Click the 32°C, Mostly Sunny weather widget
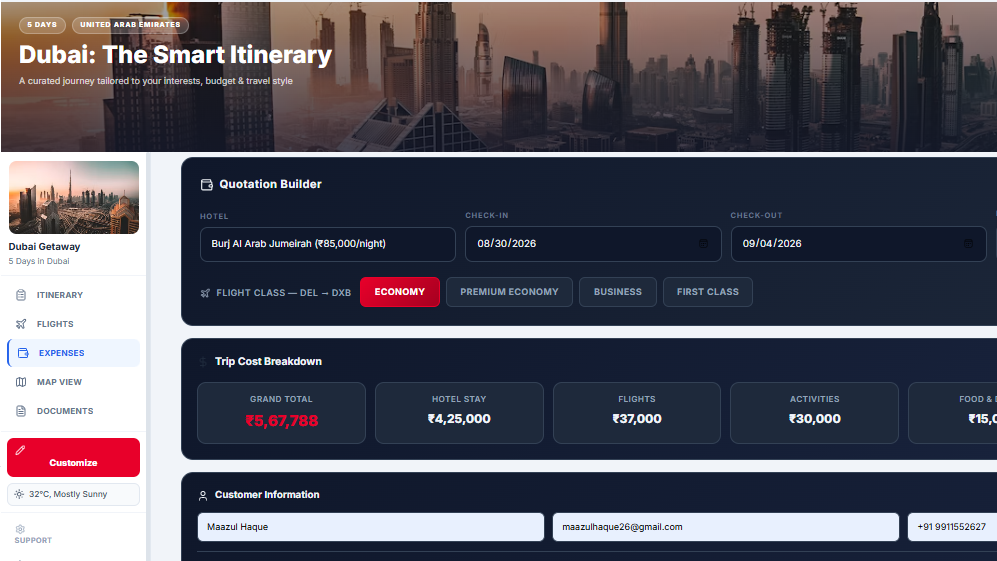 pyautogui.click(x=73, y=494)
